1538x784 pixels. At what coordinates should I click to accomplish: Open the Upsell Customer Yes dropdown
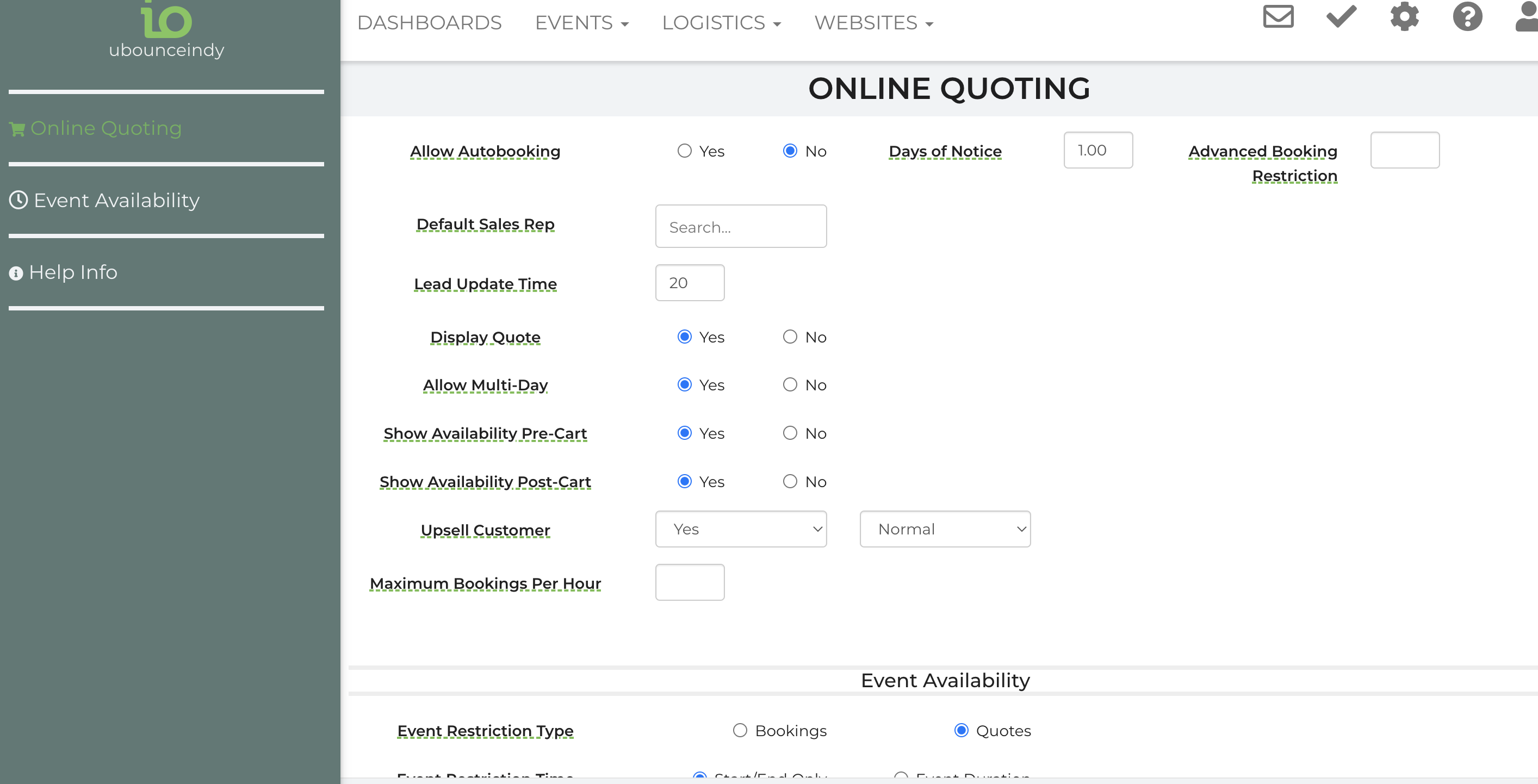point(740,528)
